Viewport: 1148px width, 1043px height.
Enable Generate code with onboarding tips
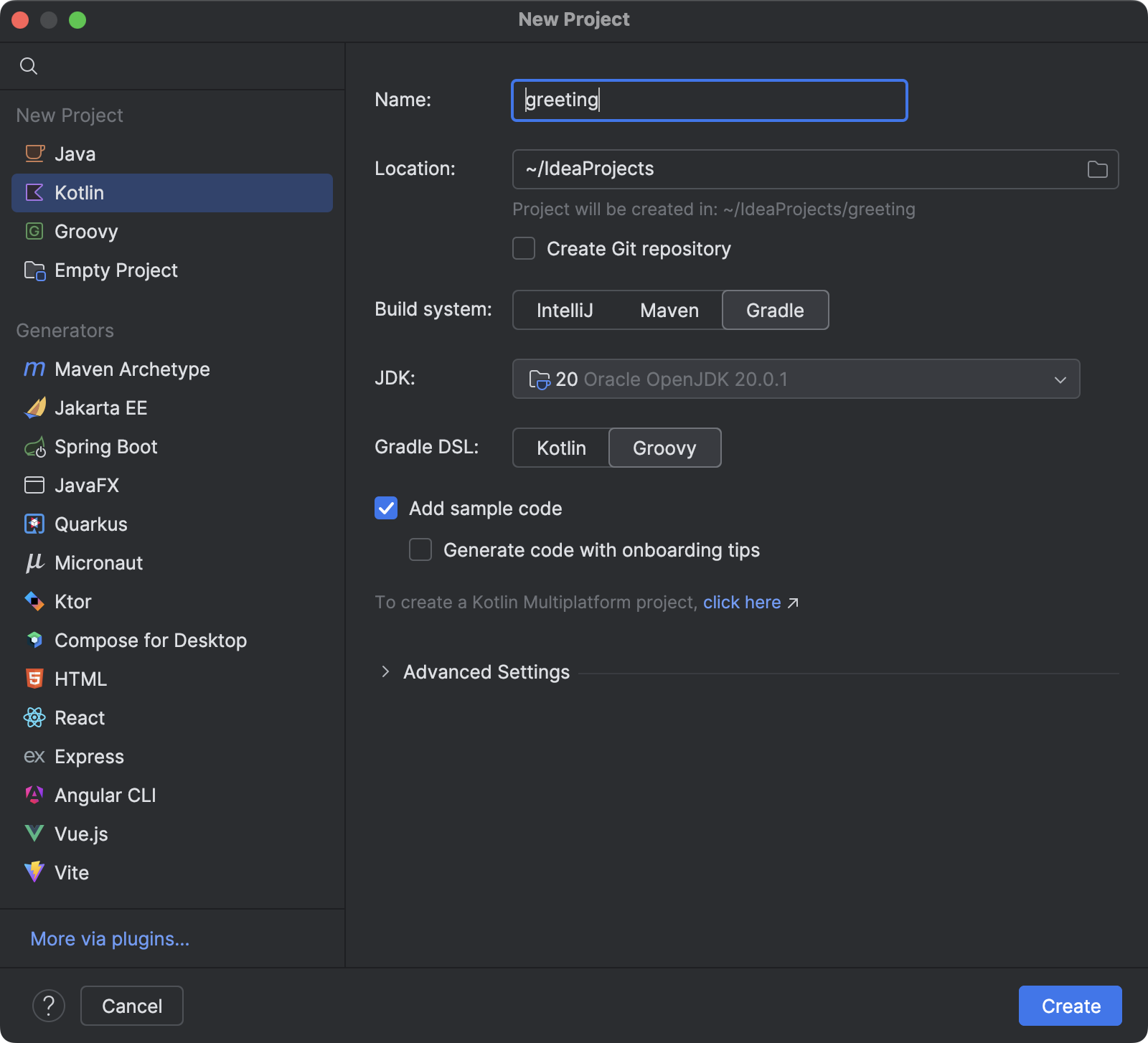tap(420, 550)
